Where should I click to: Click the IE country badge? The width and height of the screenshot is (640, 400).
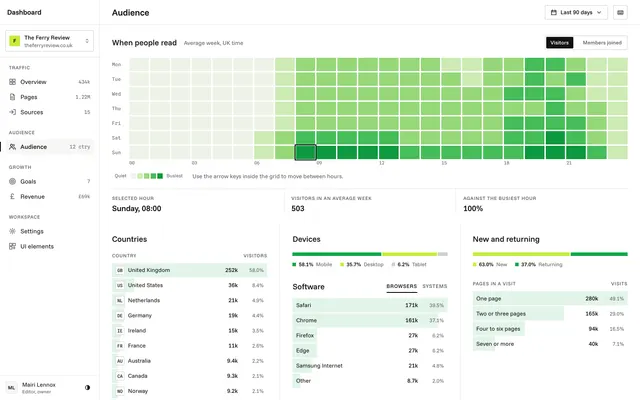(120, 331)
